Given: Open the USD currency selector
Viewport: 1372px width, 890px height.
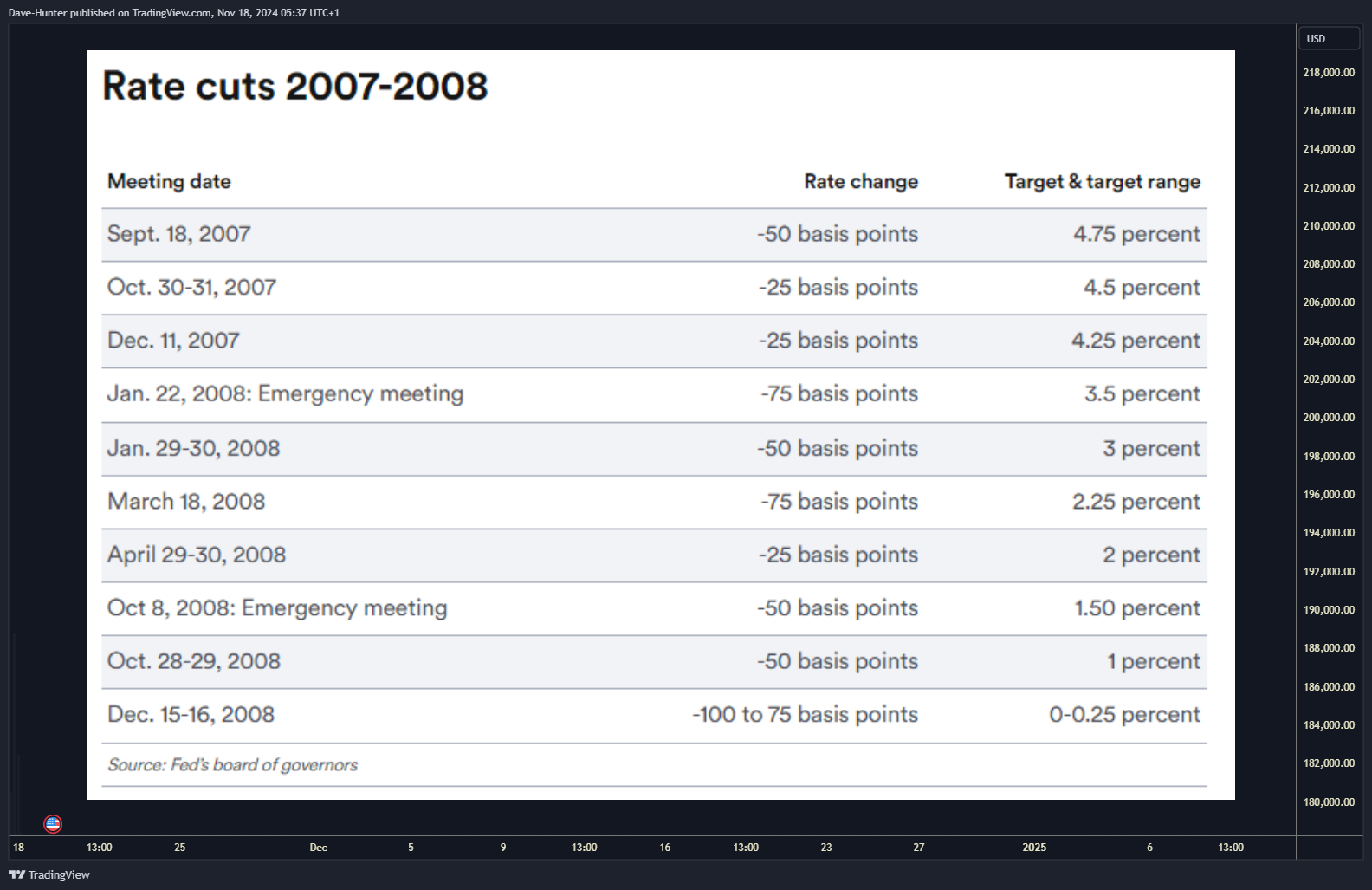Looking at the screenshot, I should point(1329,38).
